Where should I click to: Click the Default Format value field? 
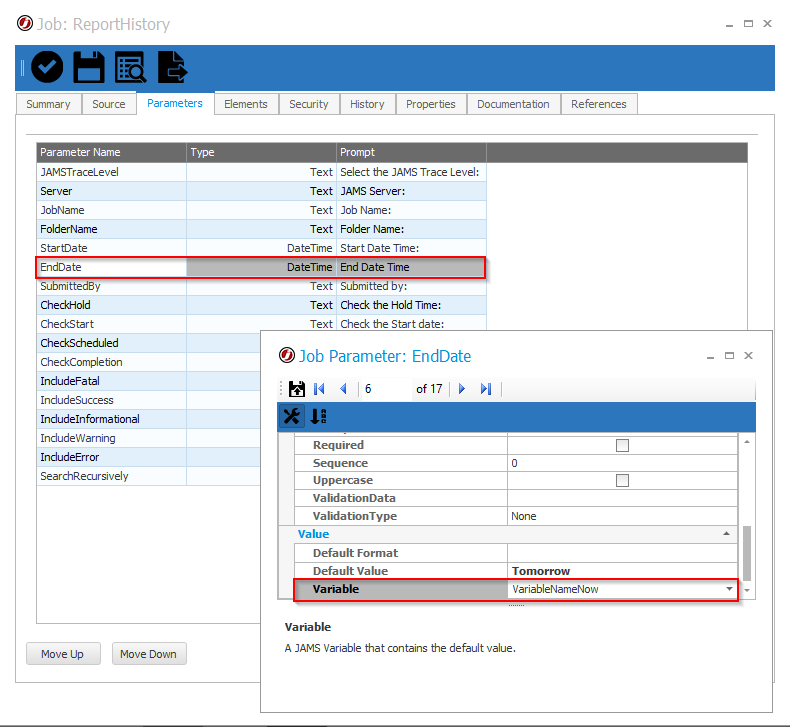point(622,553)
